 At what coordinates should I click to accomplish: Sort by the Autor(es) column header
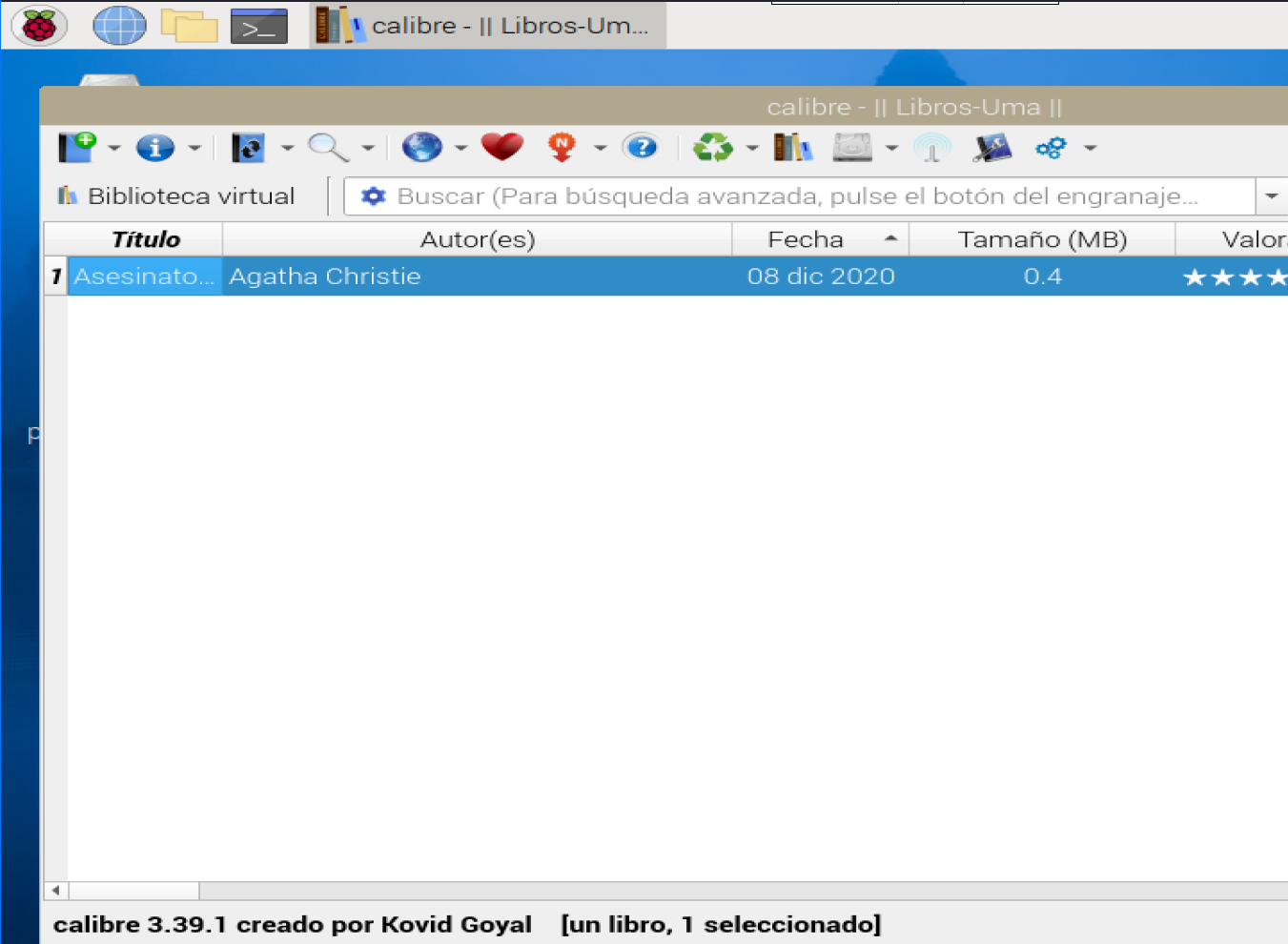tap(478, 239)
